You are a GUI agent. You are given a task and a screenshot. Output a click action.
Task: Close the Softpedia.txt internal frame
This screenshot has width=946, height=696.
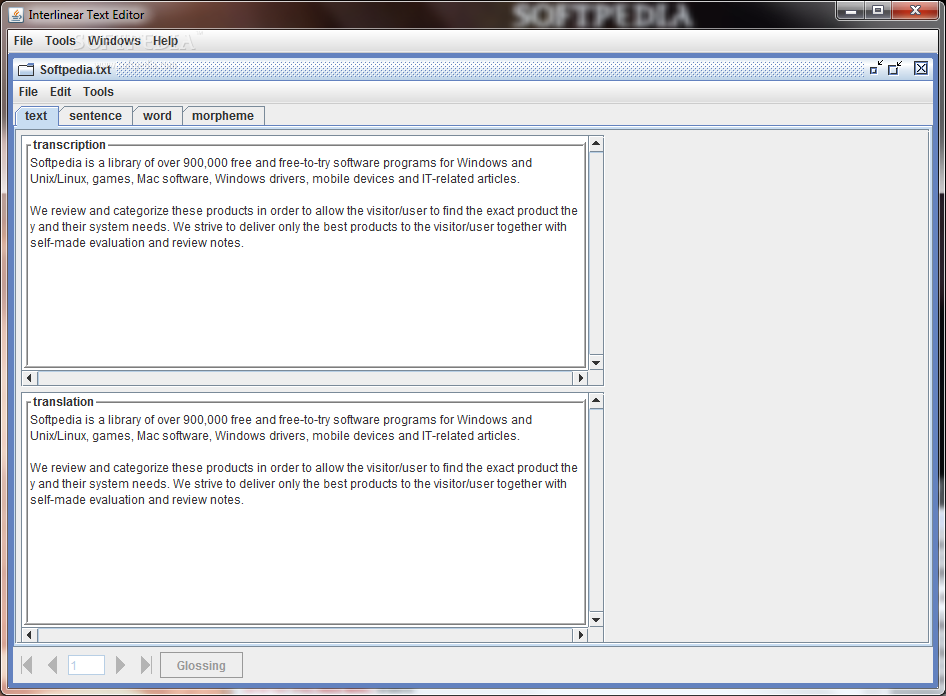(921, 68)
